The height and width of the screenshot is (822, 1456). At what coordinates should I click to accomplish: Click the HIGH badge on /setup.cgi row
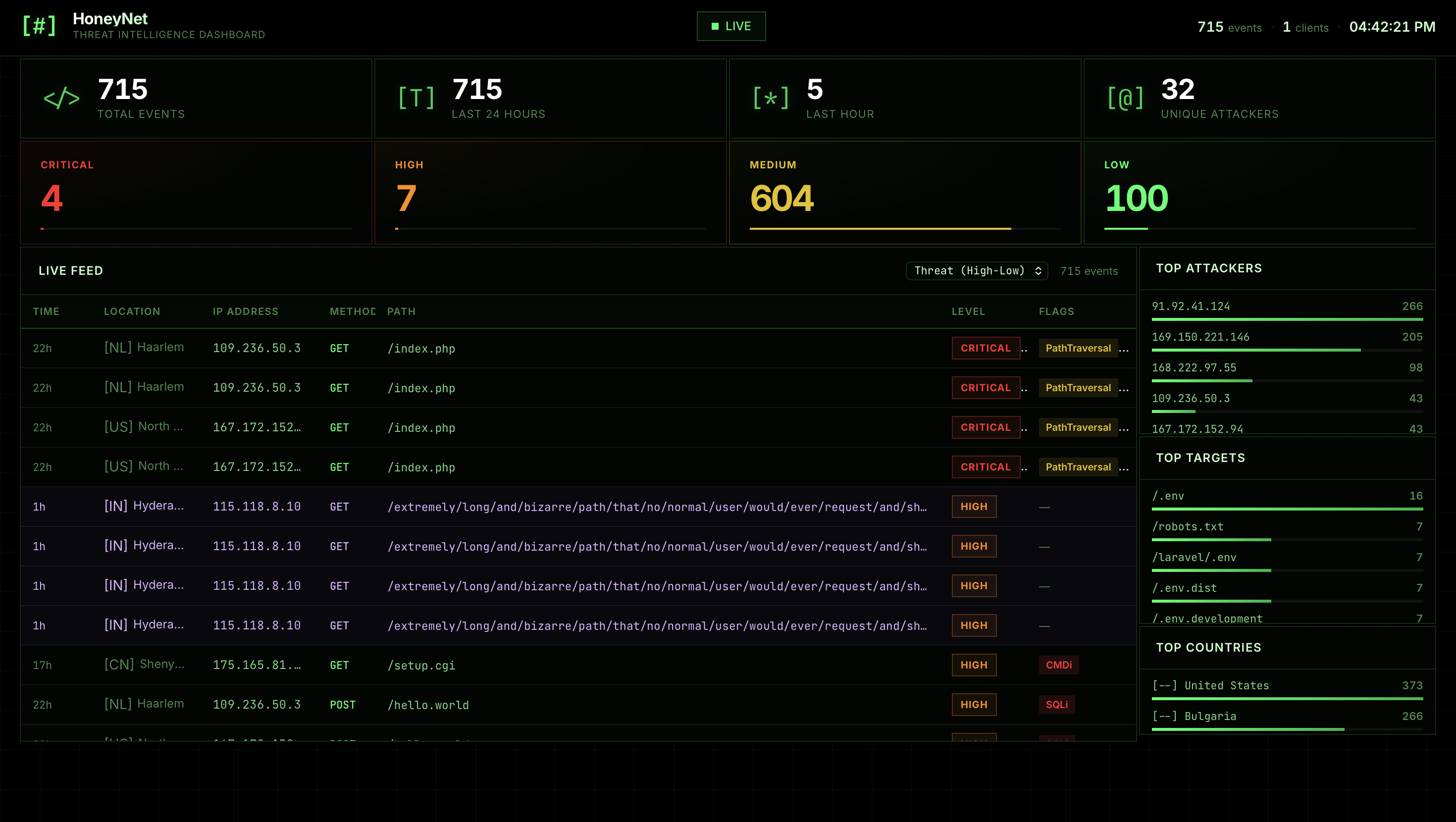tap(974, 665)
